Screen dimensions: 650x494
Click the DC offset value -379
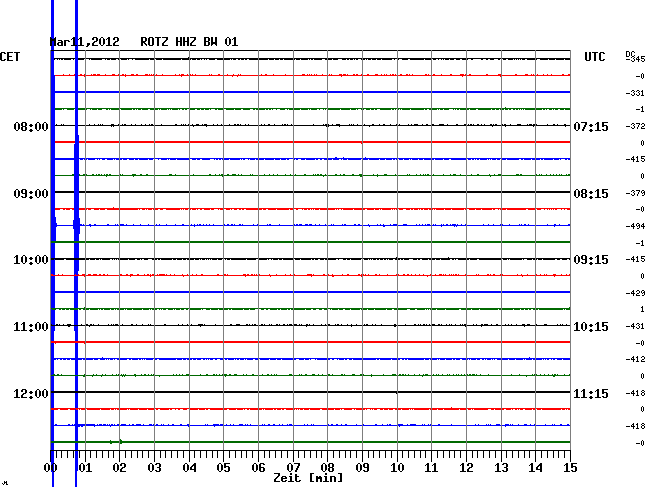[635, 193]
